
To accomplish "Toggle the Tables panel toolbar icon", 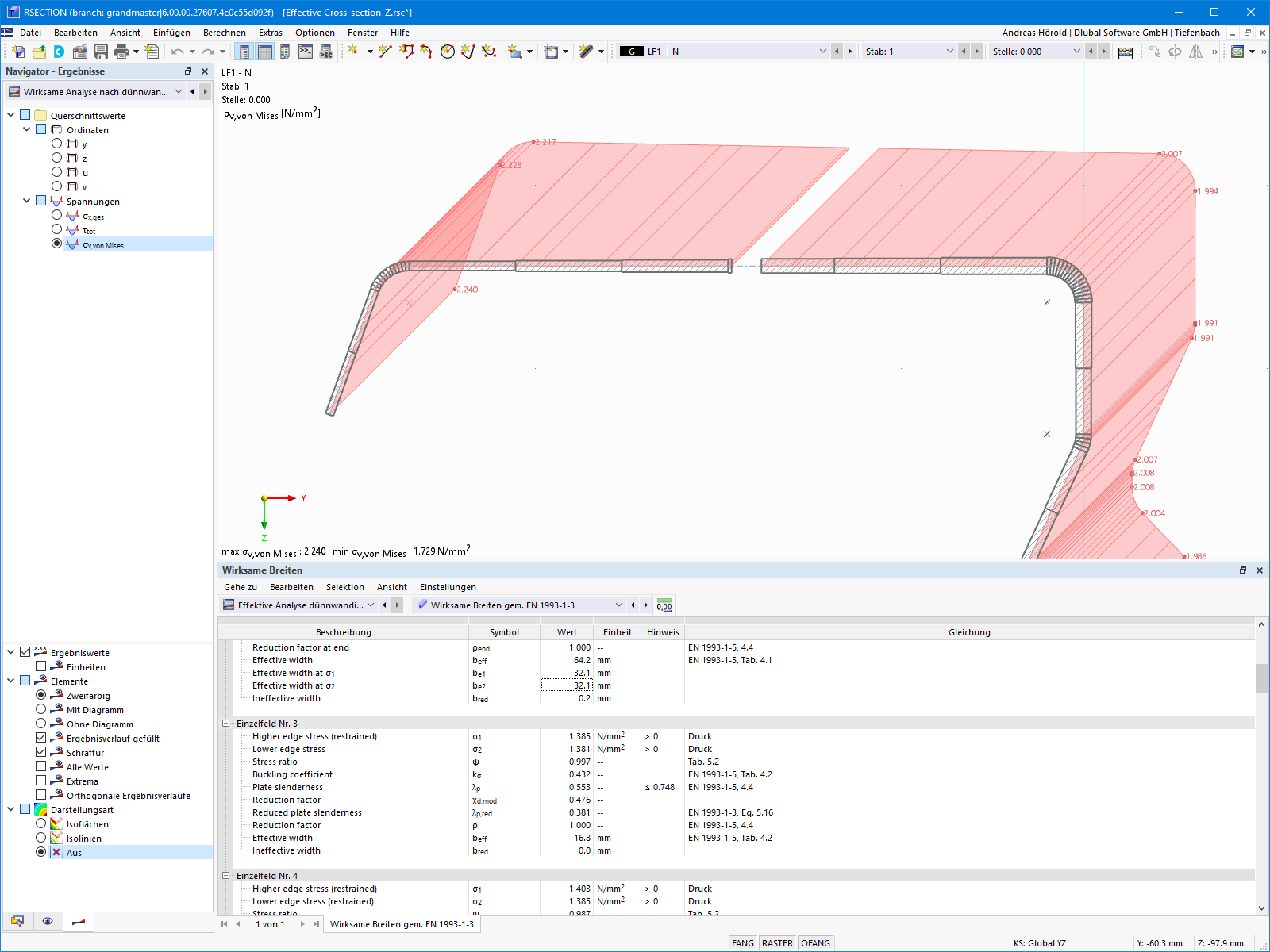I will point(265,52).
